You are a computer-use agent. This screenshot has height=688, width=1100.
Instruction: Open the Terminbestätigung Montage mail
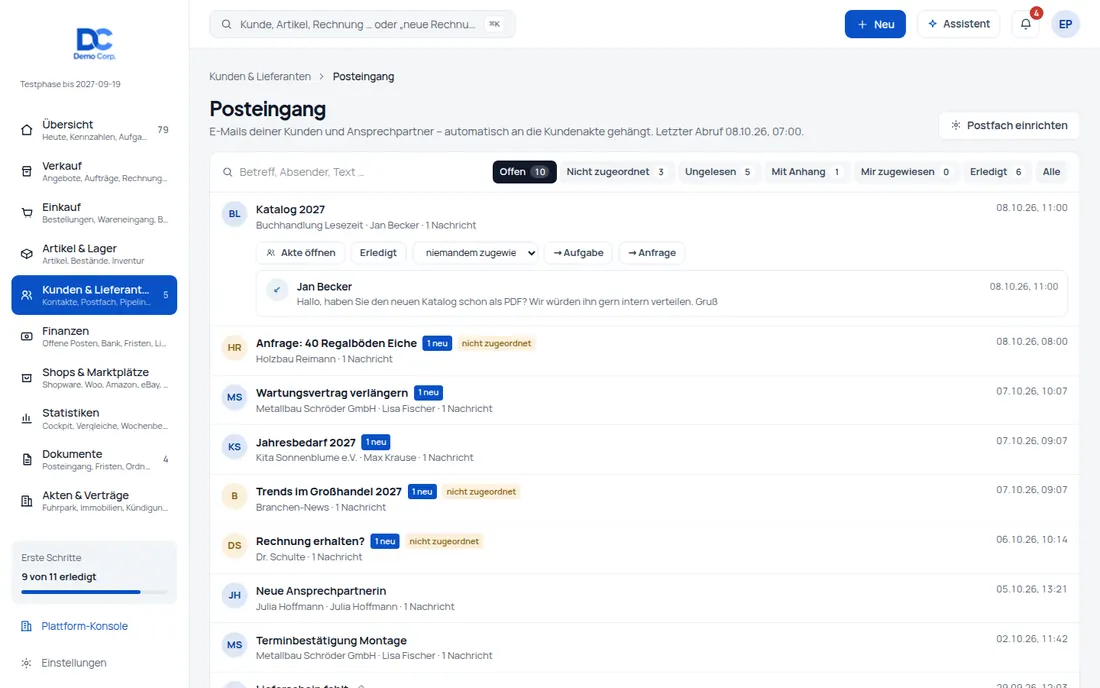coord(644,648)
